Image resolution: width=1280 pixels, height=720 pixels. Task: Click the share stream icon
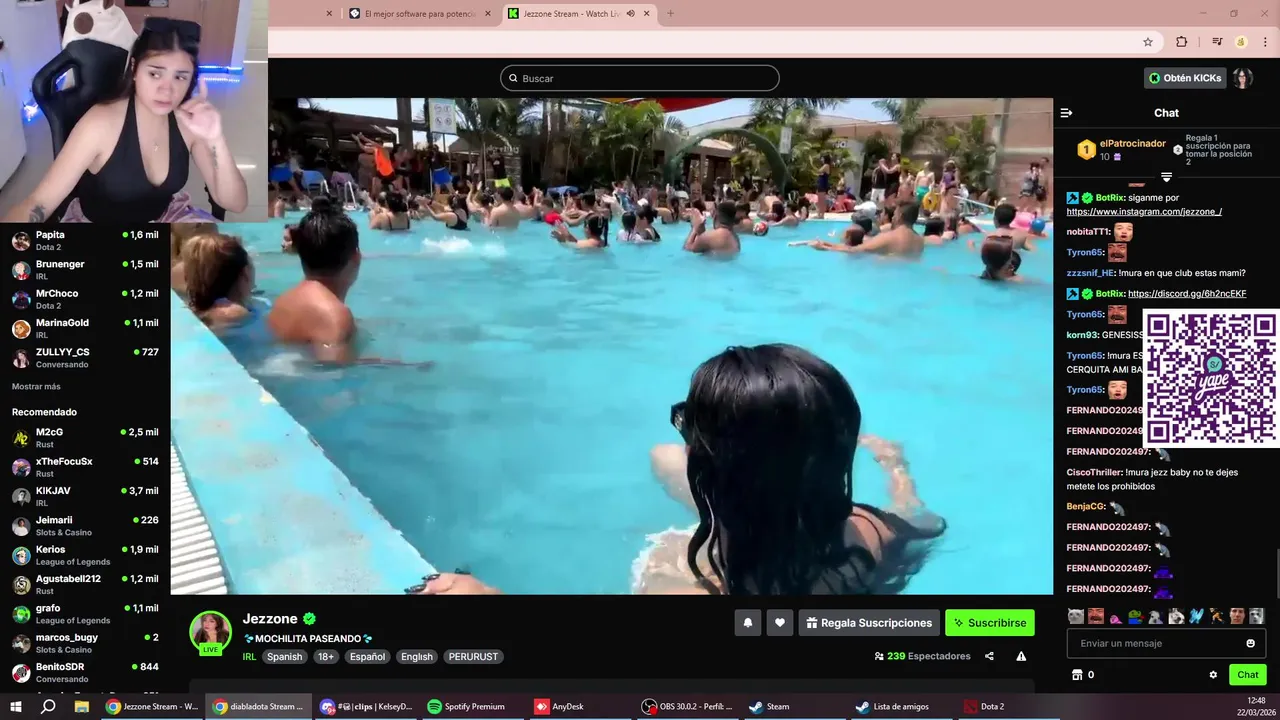[989, 656]
